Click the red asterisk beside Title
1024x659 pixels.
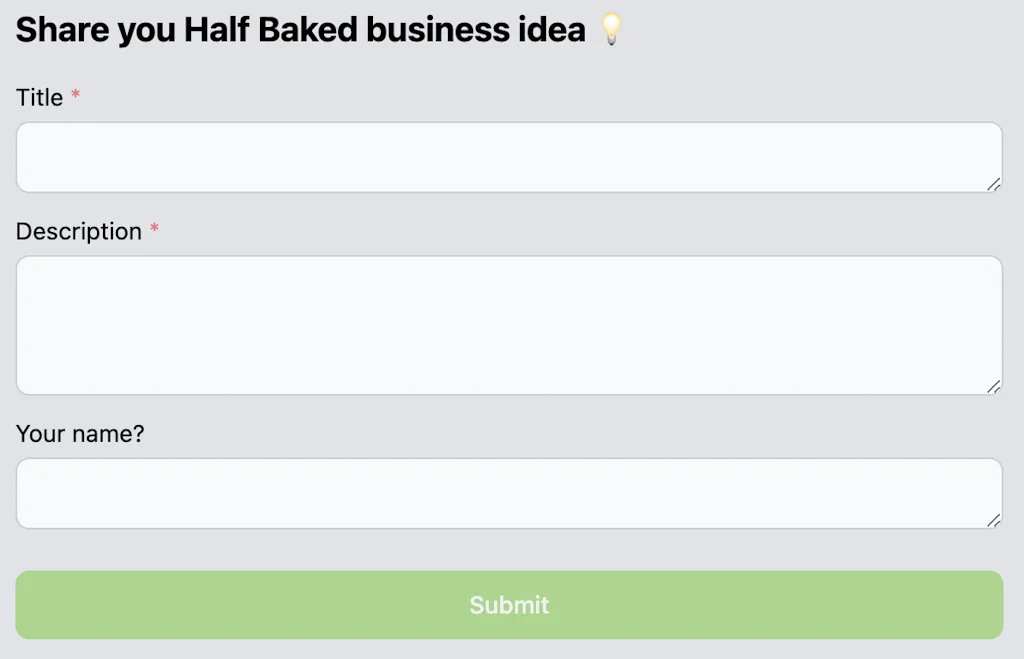click(77, 92)
